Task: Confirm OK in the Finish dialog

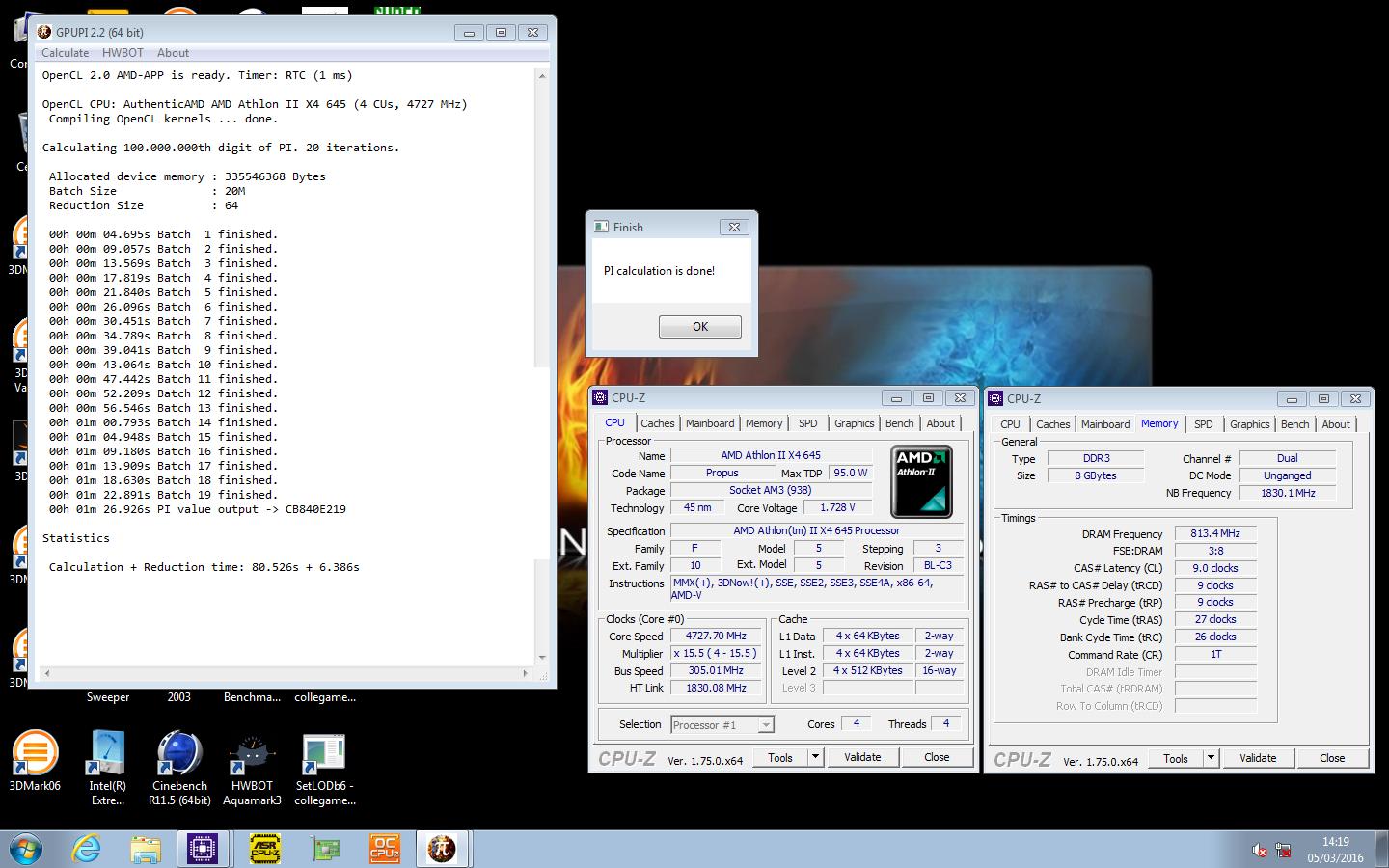Action: (700, 327)
